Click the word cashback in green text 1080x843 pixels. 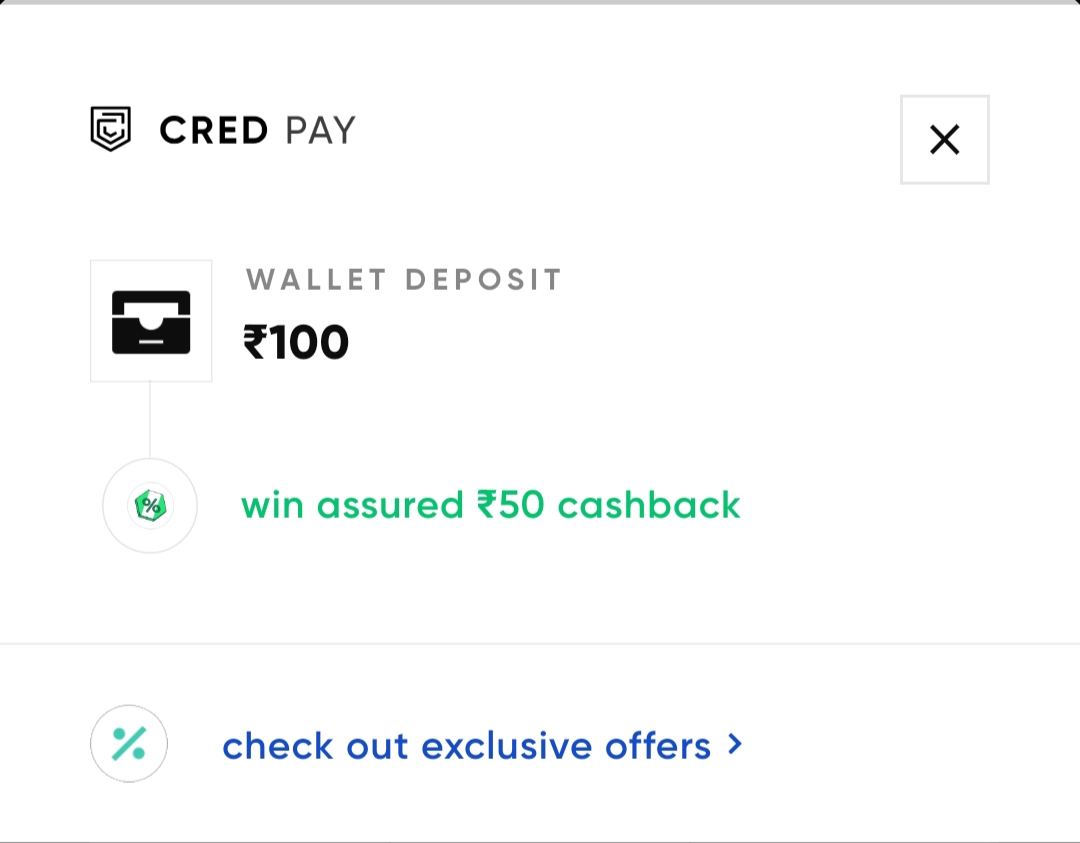pyautogui.click(x=649, y=505)
